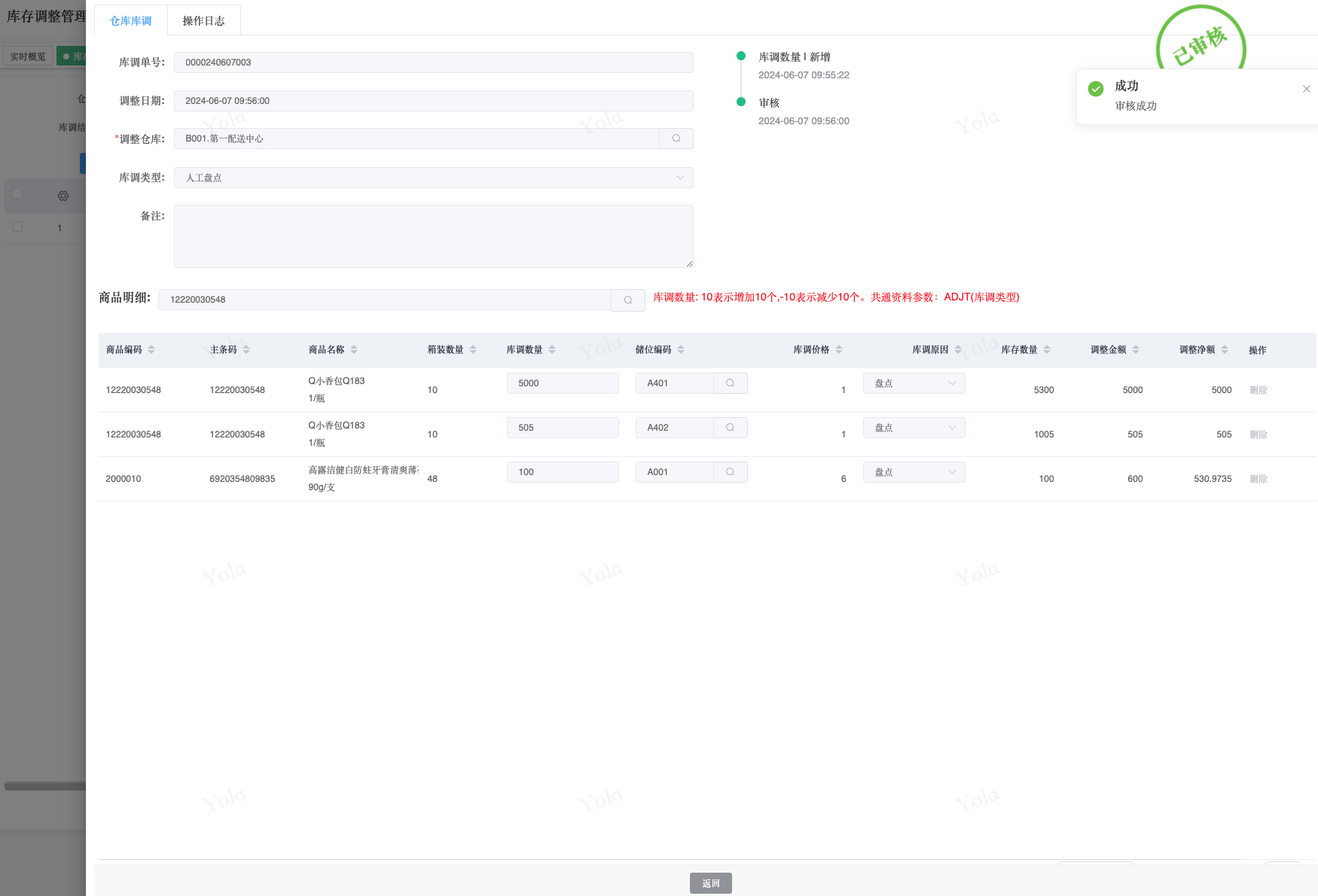Click the search icon in 调整仓库 field
The height and width of the screenshot is (896, 1318).
(676, 139)
